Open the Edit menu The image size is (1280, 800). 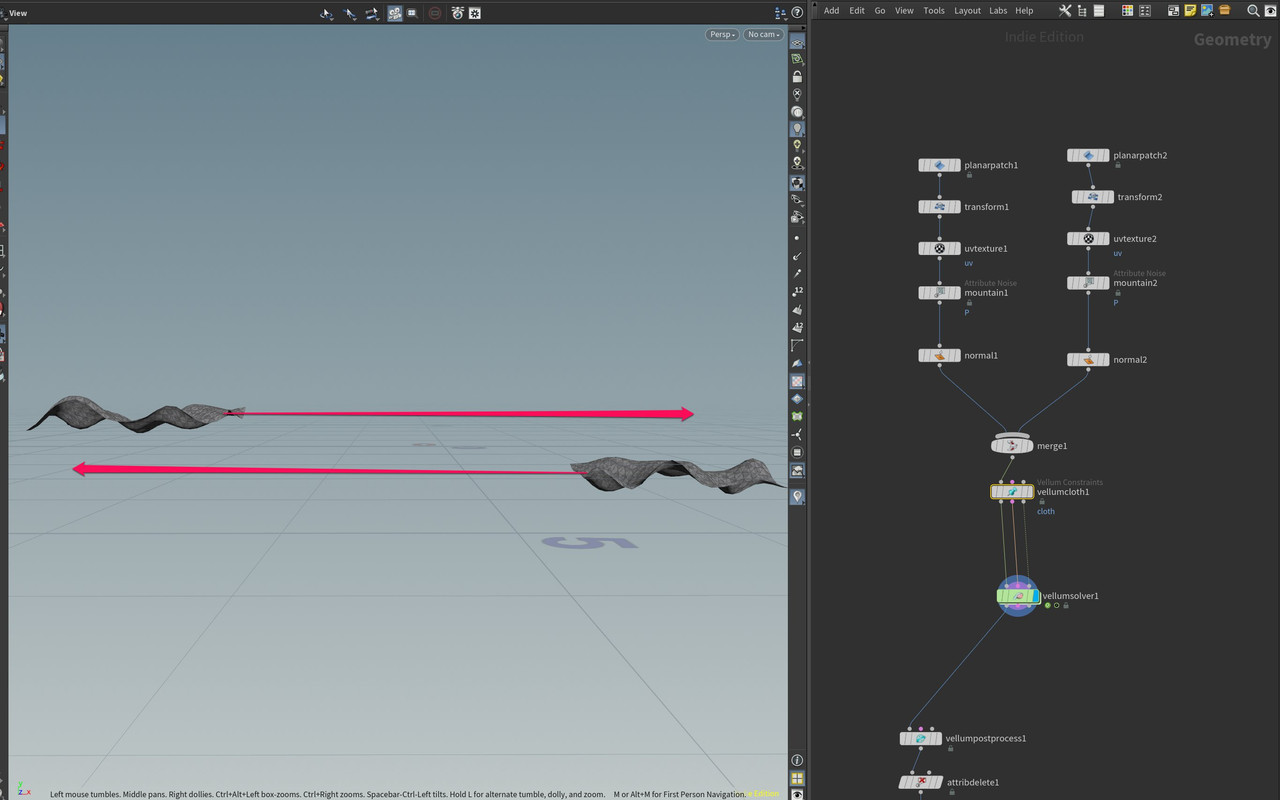(857, 10)
